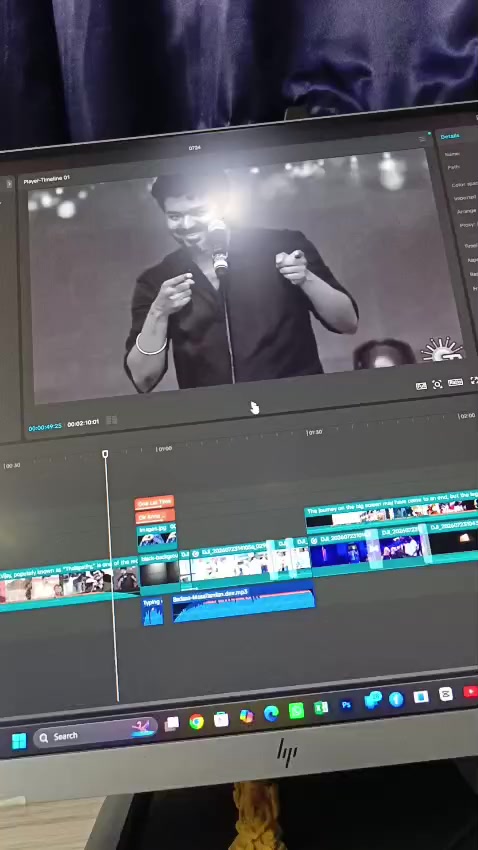Open the Copilot taskbar icon

(247, 716)
